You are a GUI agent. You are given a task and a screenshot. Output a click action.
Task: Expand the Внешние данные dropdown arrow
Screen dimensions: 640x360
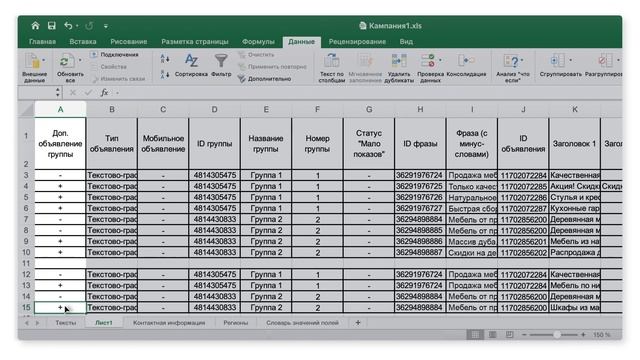pyautogui.click(x=44, y=60)
